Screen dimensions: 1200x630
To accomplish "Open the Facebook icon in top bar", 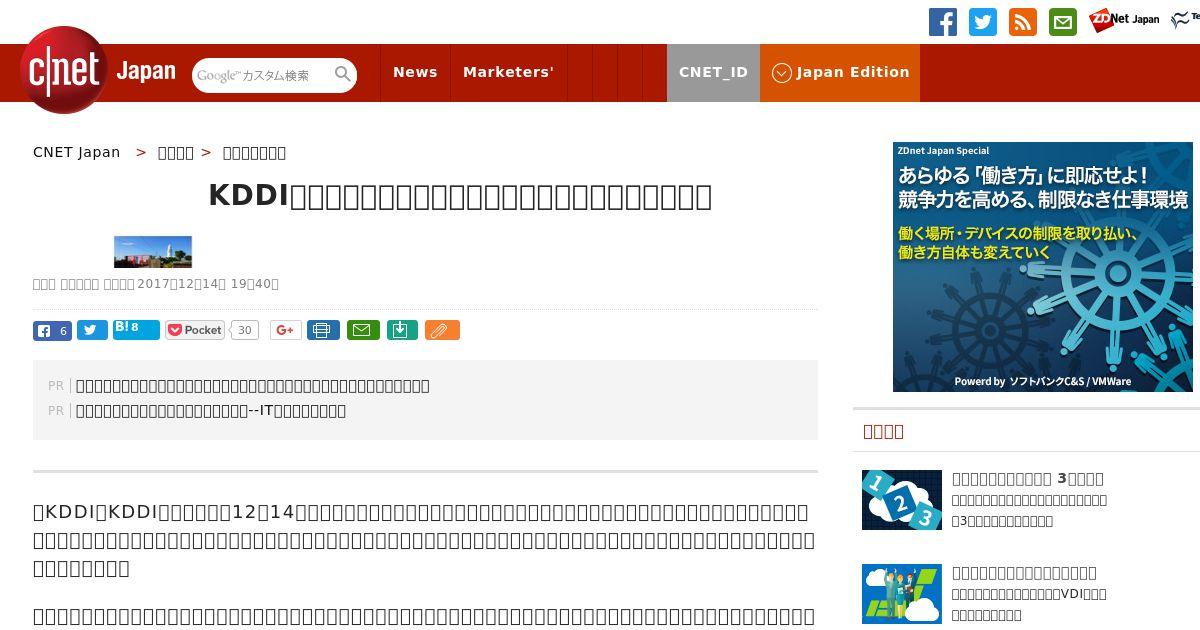I will tap(943, 22).
